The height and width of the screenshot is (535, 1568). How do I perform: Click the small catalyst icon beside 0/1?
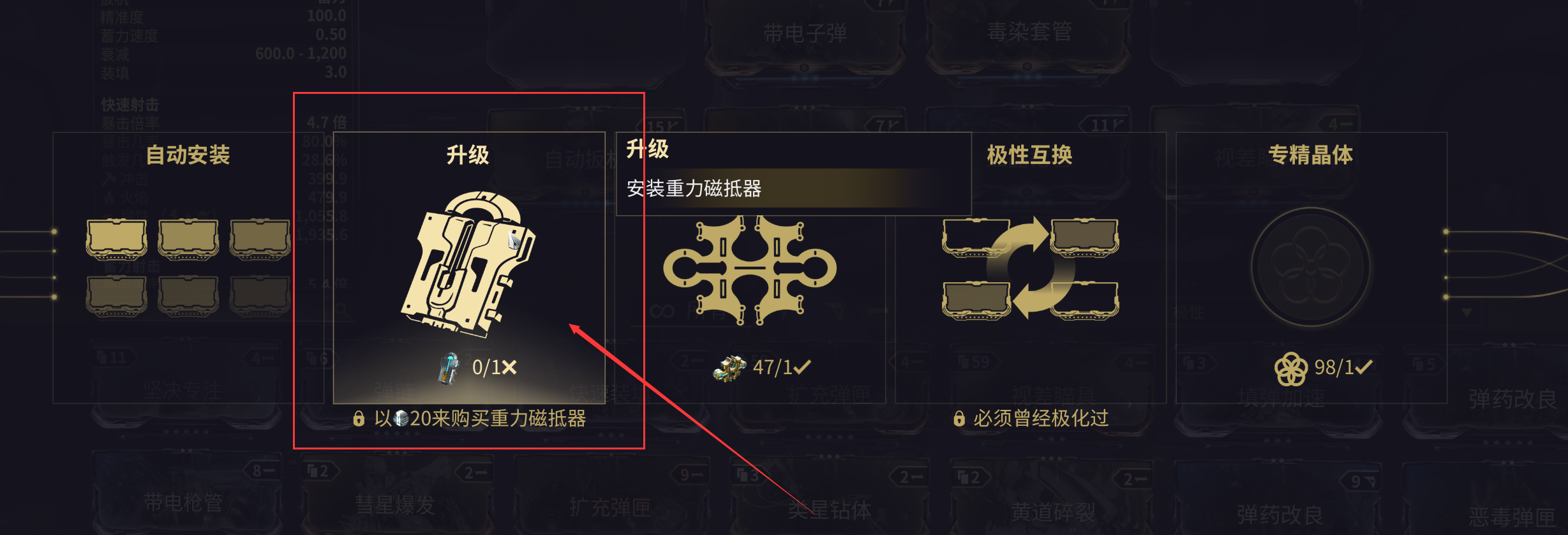point(450,368)
